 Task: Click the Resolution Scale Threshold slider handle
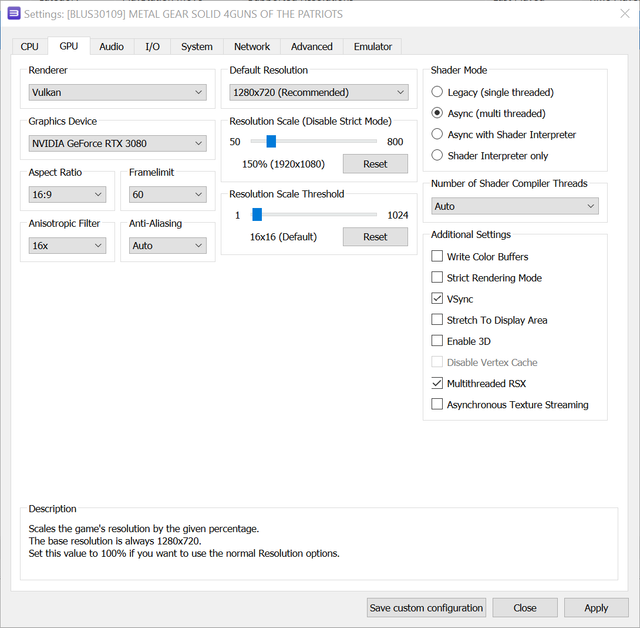(x=257, y=214)
